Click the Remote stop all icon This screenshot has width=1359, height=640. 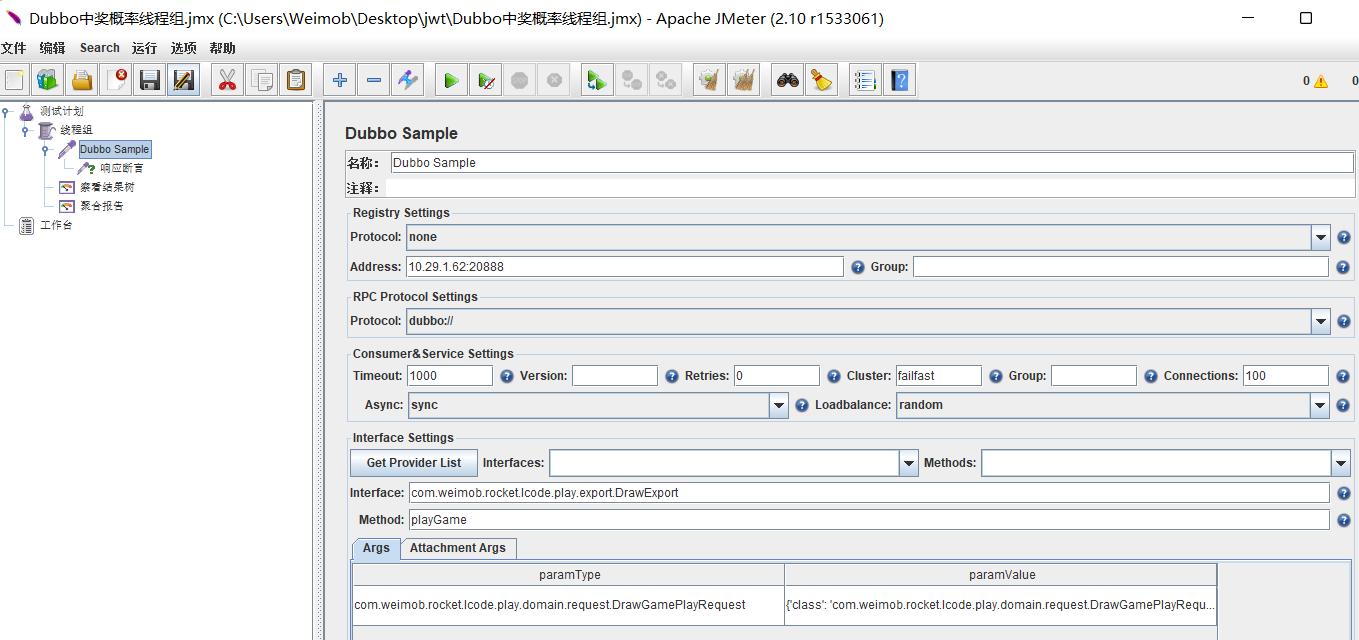[631, 80]
